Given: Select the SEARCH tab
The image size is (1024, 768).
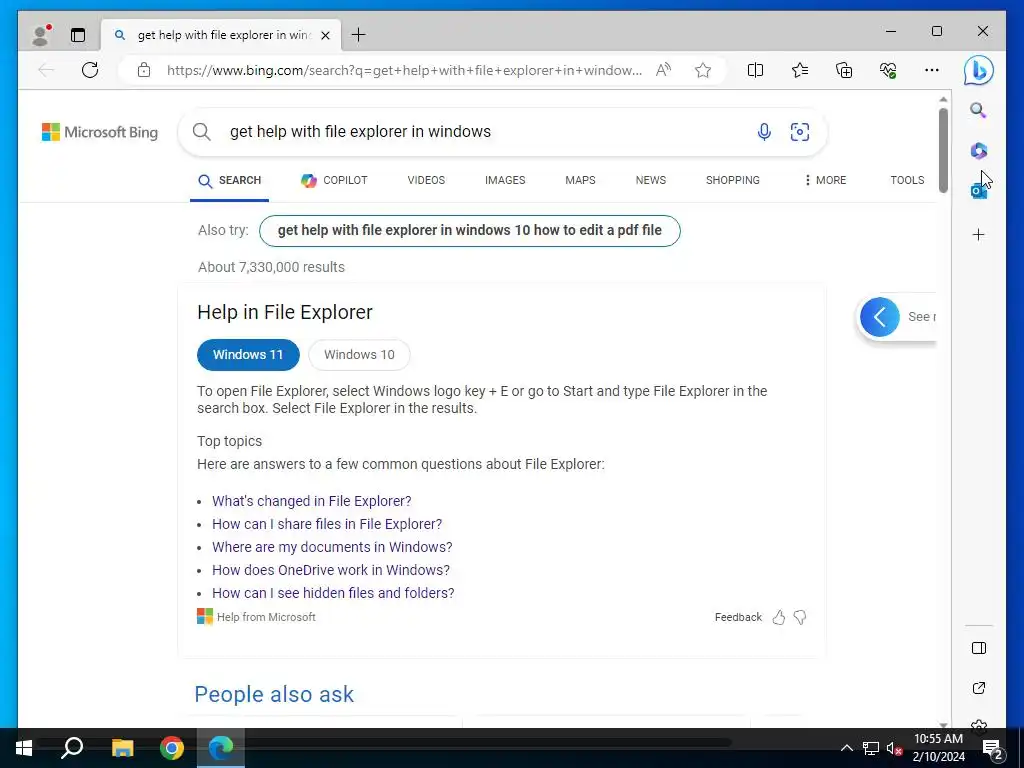Looking at the screenshot, I should coord(229,181).
